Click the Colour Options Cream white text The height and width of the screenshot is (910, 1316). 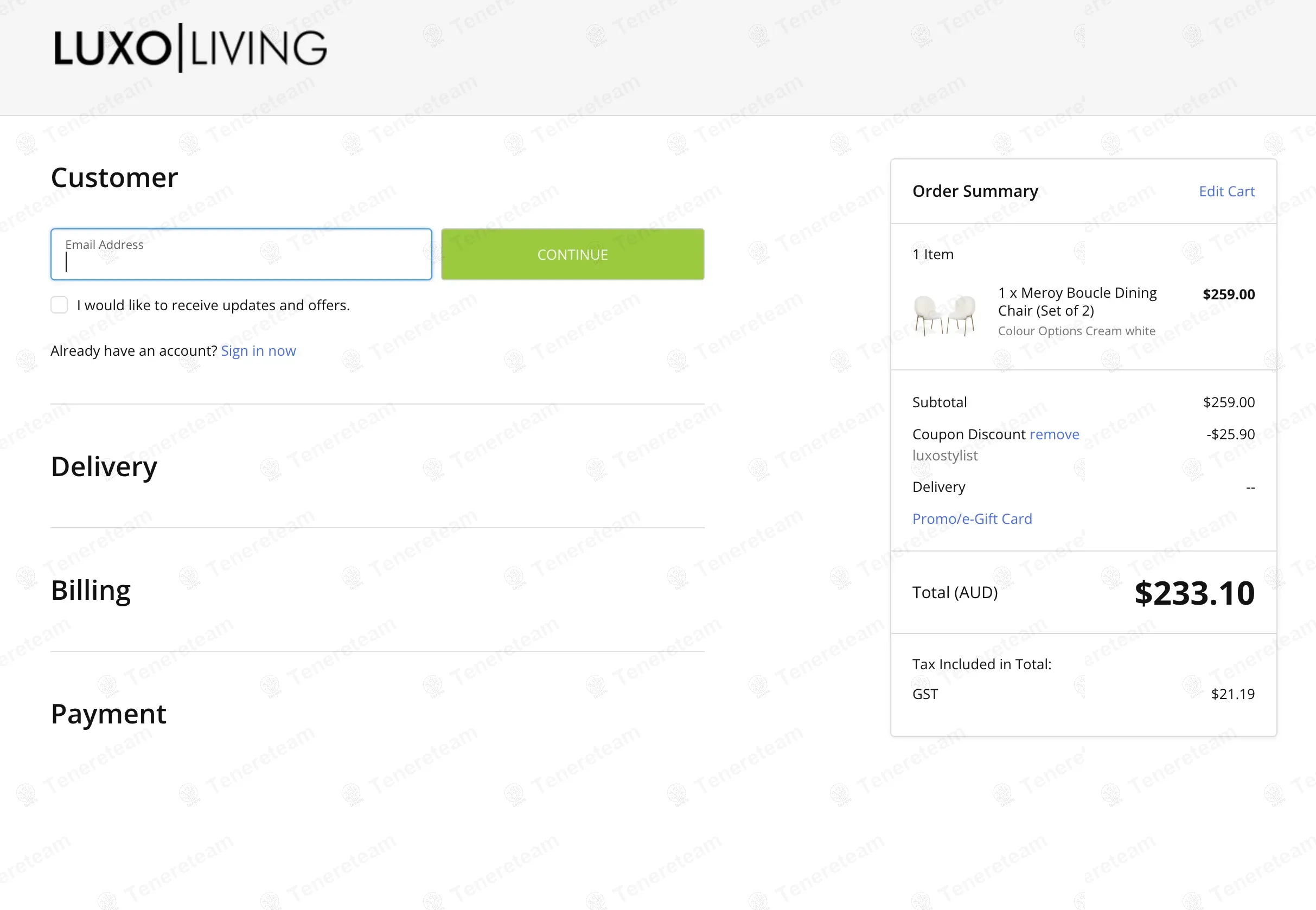click(x=1077, y=331)
